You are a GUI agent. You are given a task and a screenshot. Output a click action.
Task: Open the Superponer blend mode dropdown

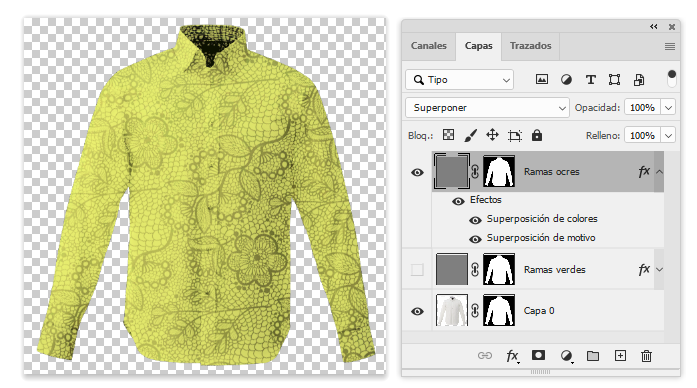point(487,108)
